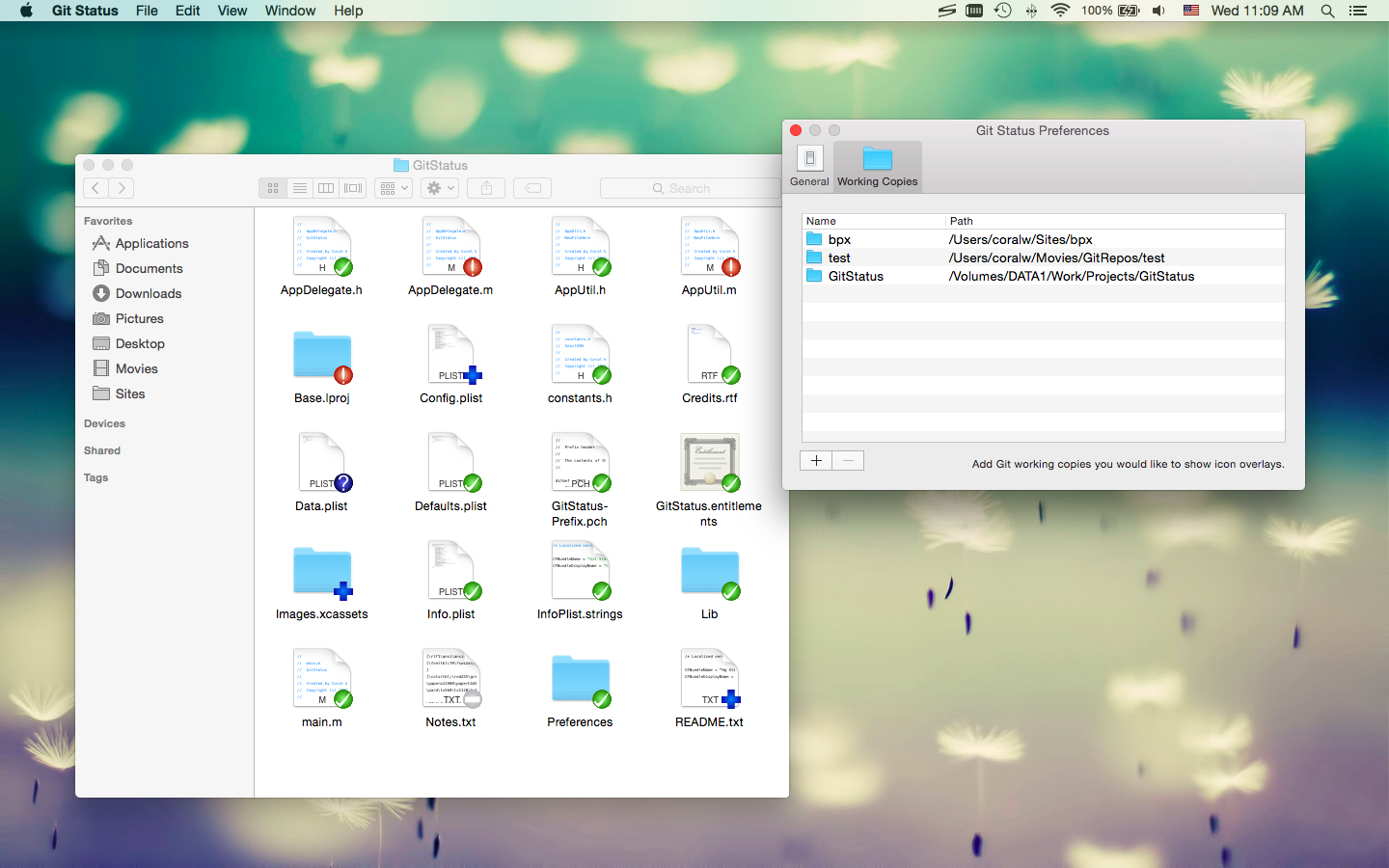
Task: Select the Info.plist file icon
Action: 453,570
